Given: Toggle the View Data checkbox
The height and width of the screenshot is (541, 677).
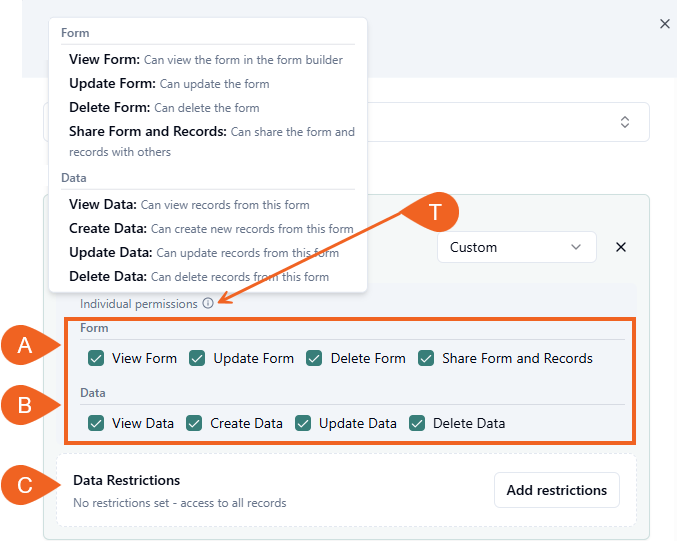Looking at the screenshot, I should tap(96, 423).
